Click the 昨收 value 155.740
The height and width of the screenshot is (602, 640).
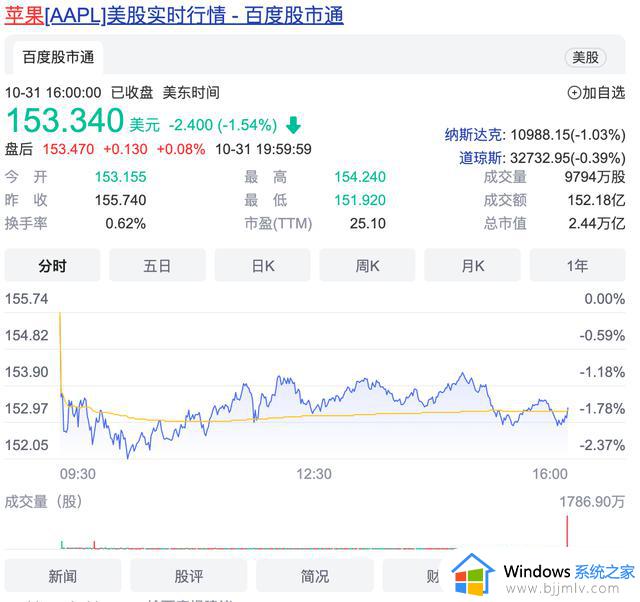click(120, 200)
